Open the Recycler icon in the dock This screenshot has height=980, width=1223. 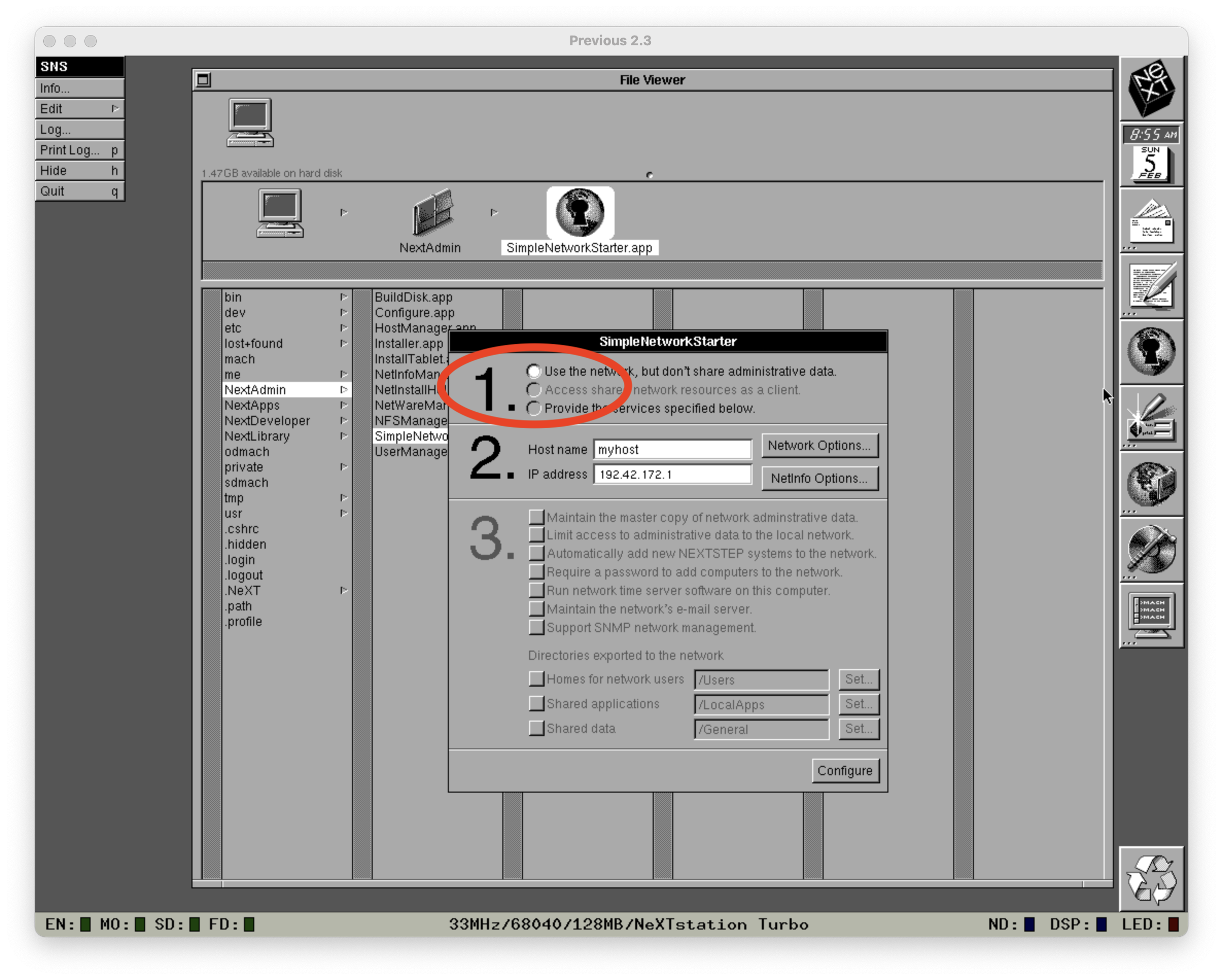[x=1151, y=879]
